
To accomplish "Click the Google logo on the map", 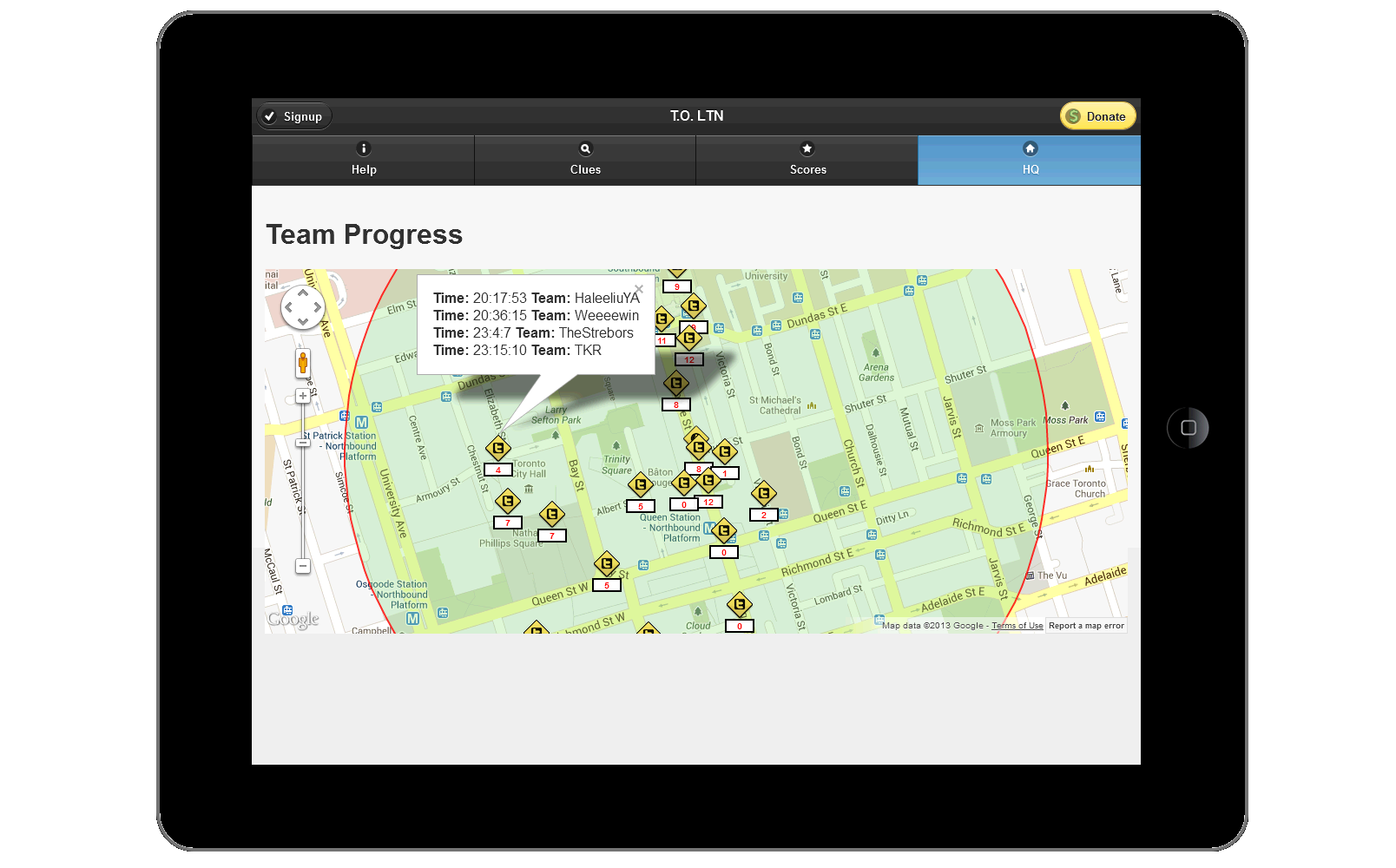I will (x=293, y=619).
